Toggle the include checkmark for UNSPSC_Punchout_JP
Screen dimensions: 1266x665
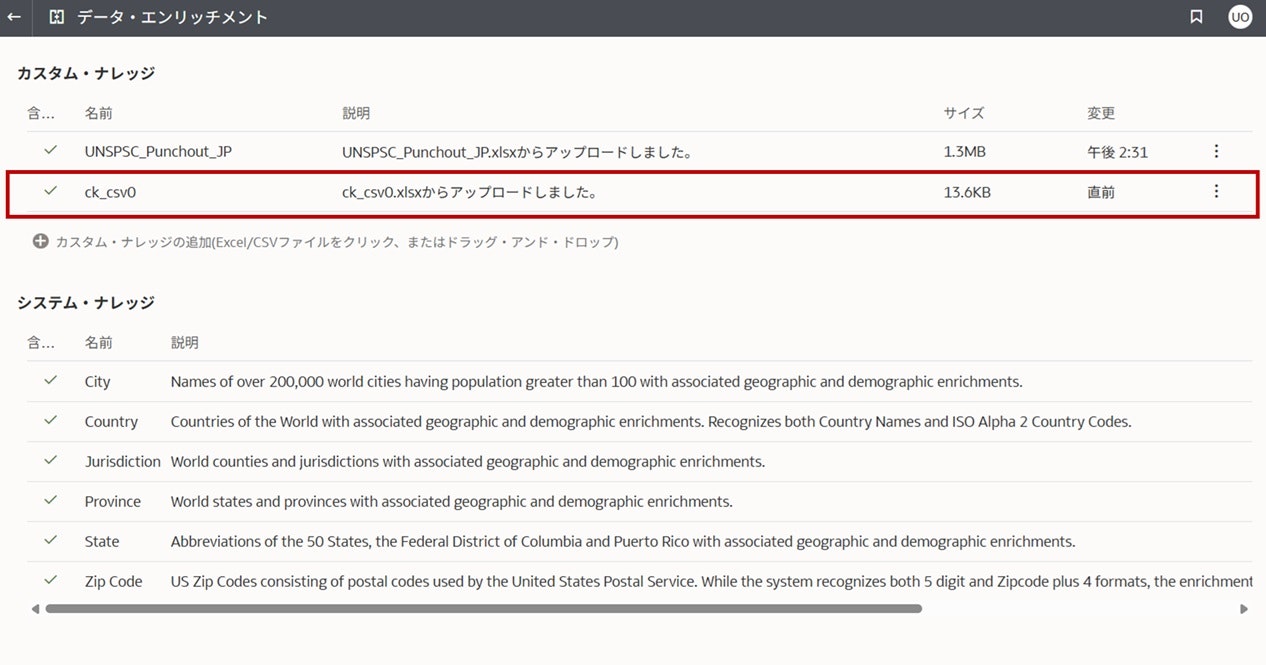coord(51,151)
